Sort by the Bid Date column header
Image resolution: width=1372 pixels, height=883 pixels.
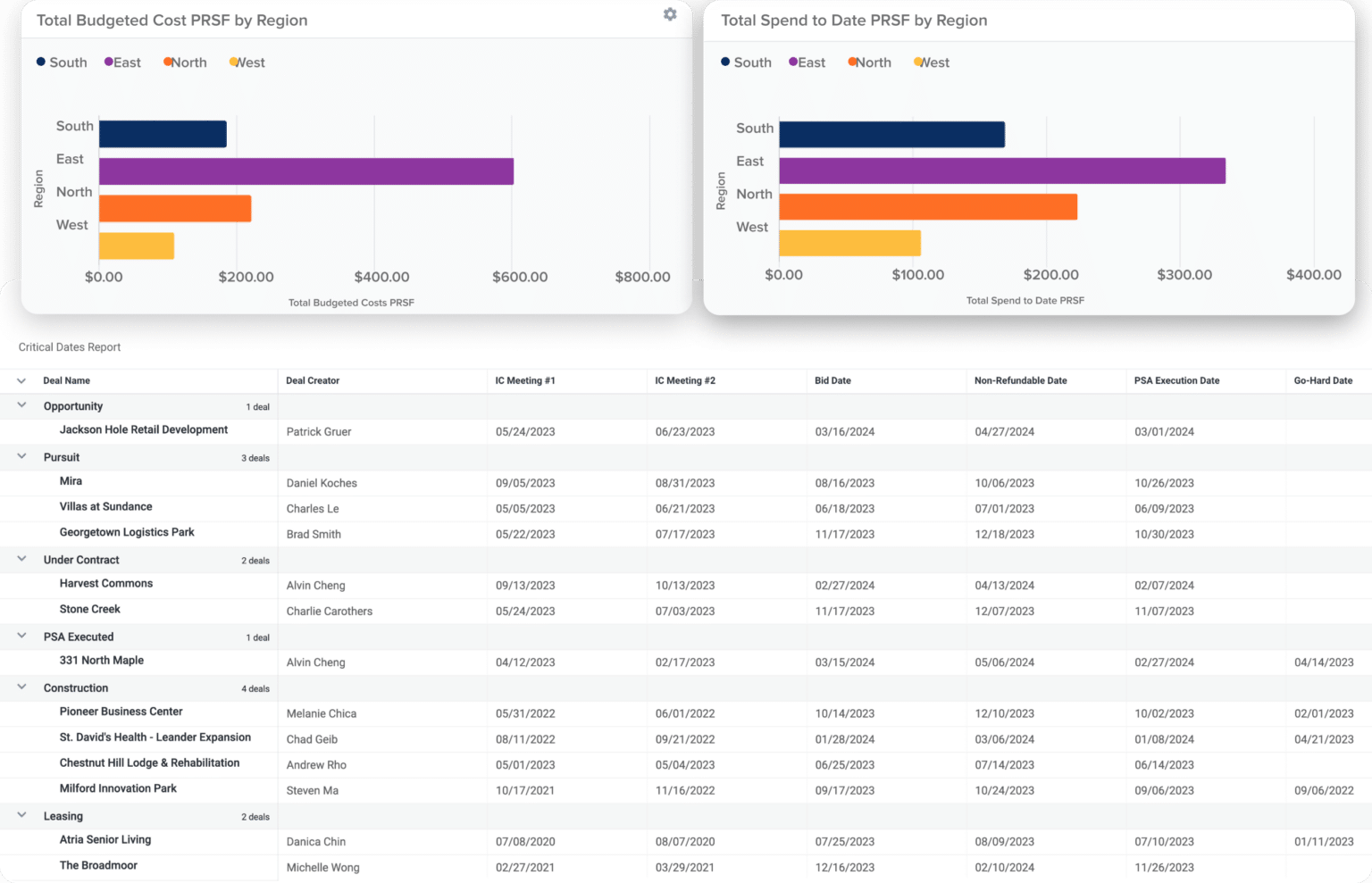pyautogui.click(x=832, y=380)
